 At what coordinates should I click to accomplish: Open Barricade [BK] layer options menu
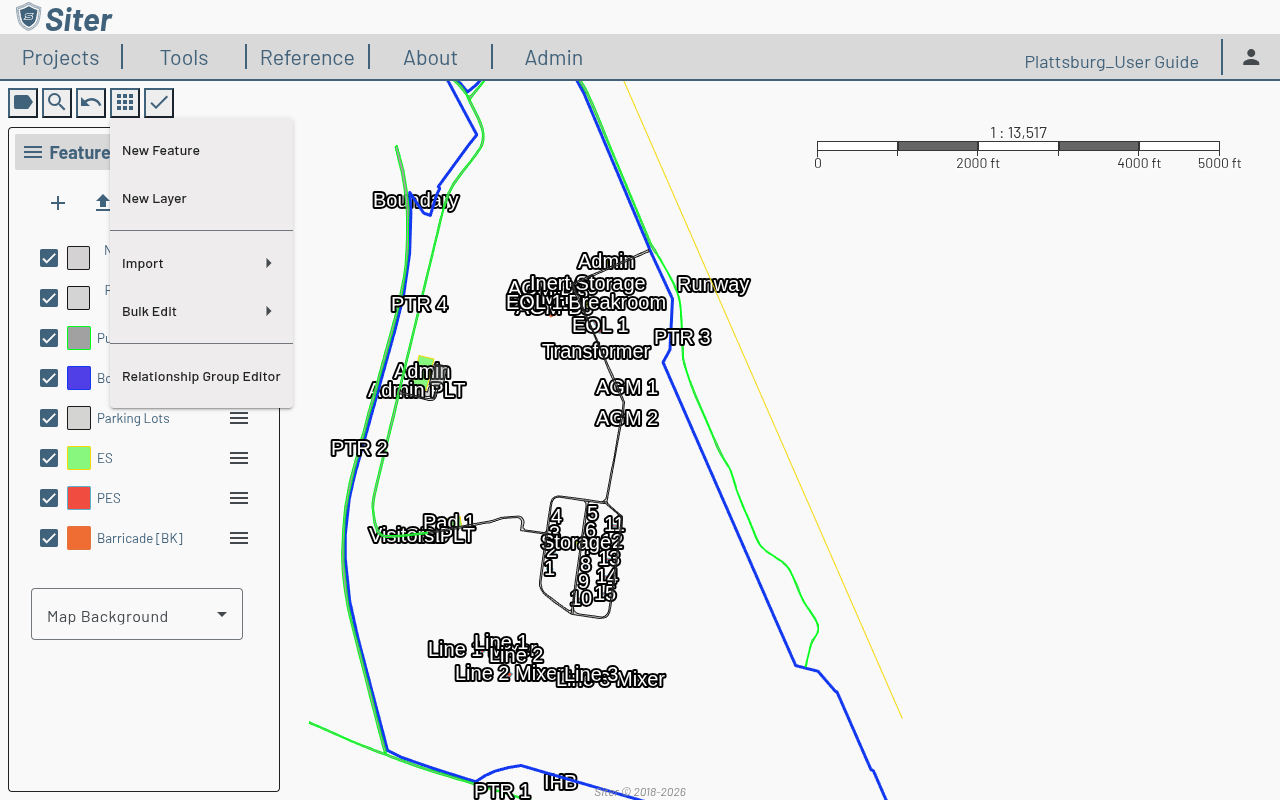[239, 538]
